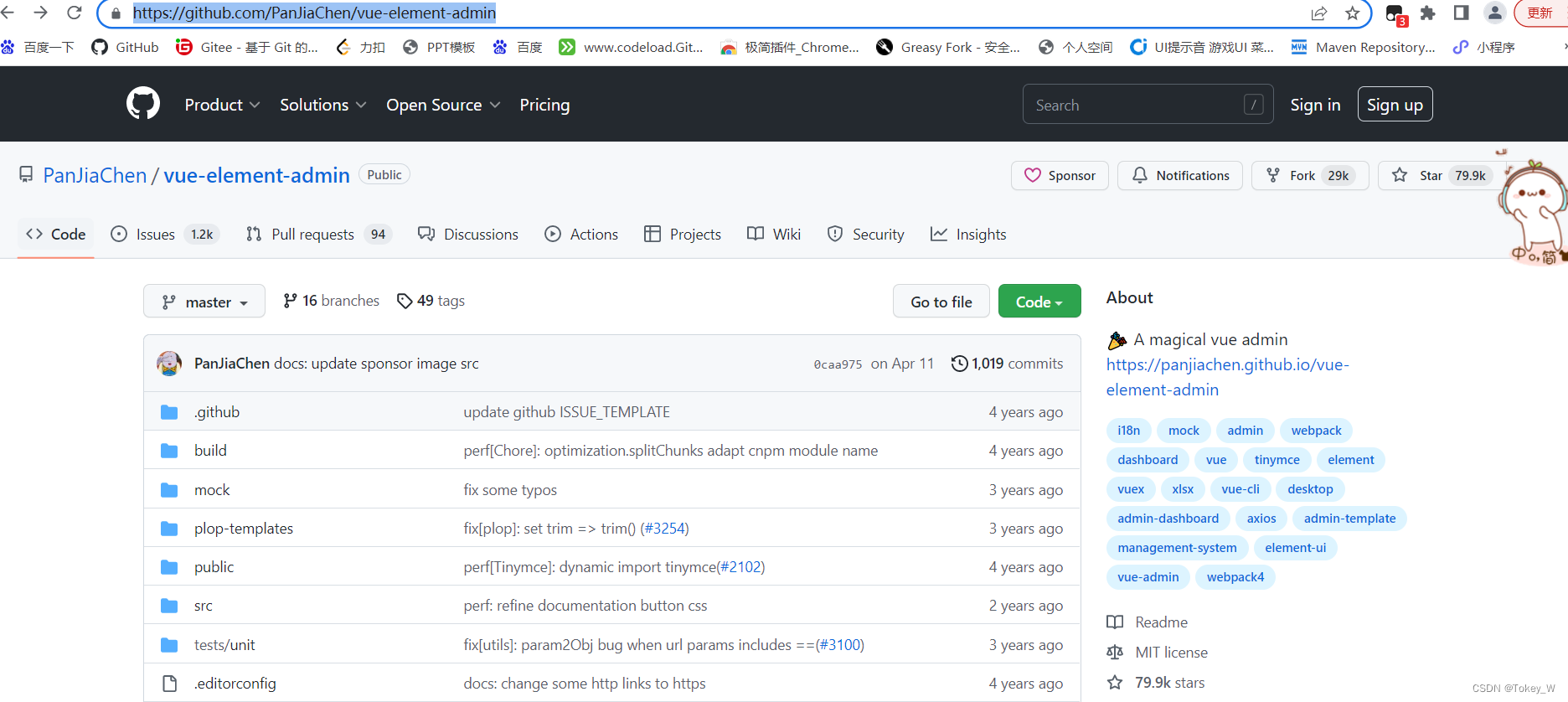
Task: Open the Code tab
Action: [56, 235]
